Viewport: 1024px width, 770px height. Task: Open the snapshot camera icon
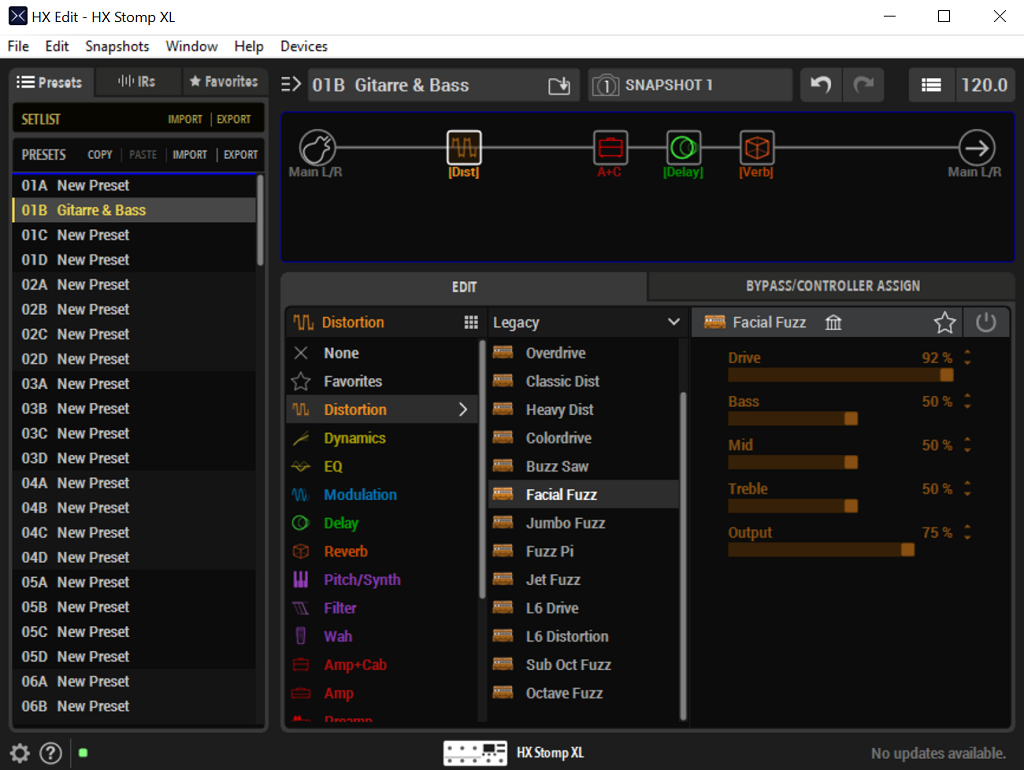(x=605, y=86)
